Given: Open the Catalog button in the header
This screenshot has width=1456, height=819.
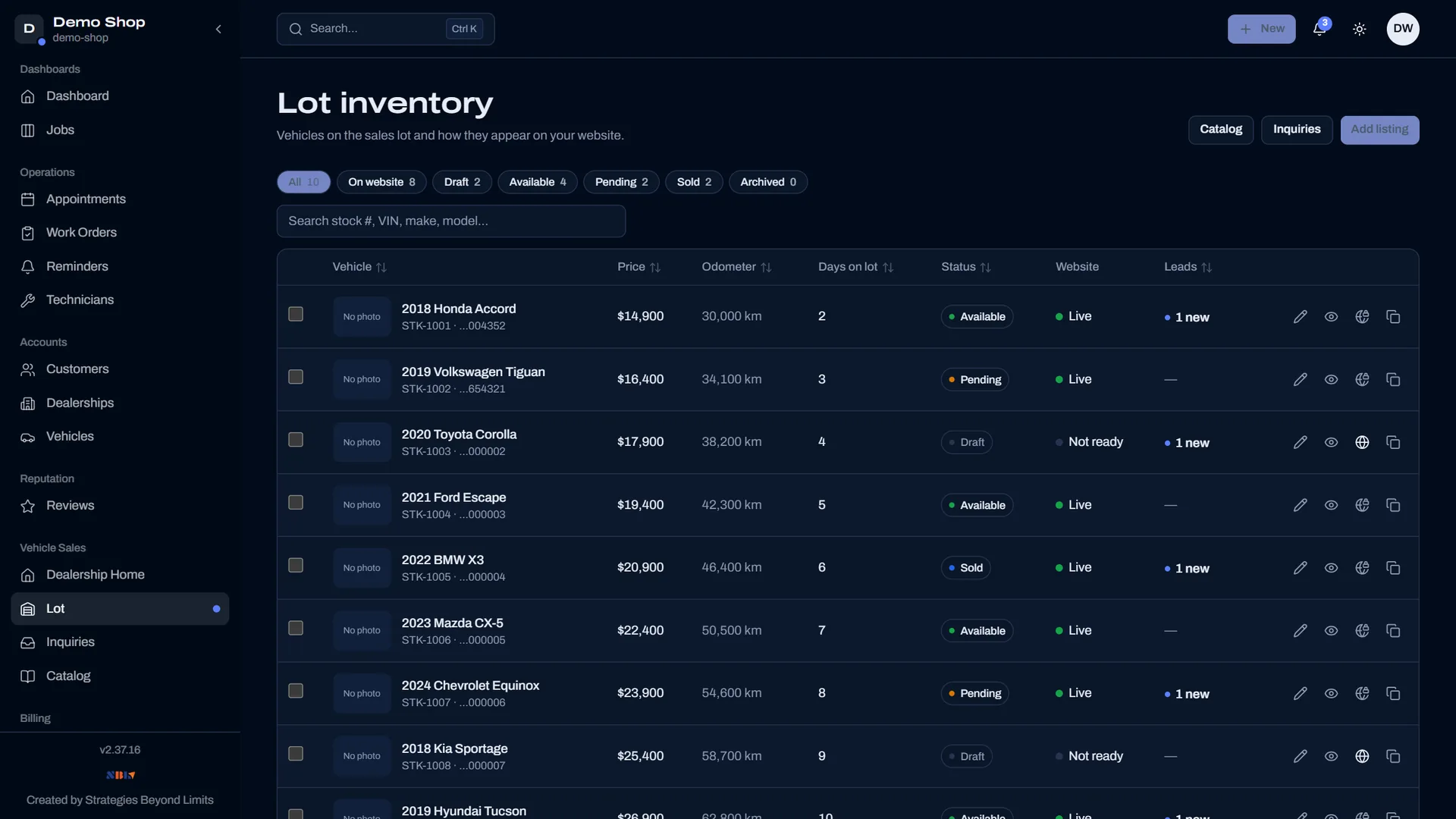Looking at the screenshot, I should coord(1221,130).
